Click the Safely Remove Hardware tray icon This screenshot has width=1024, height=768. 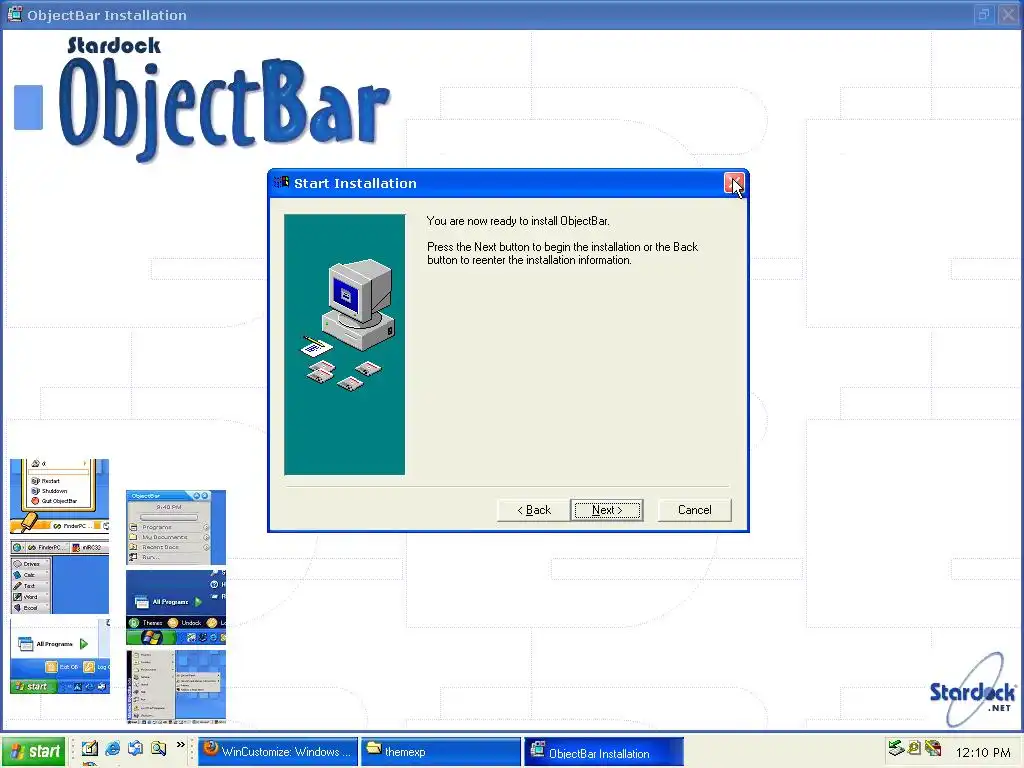pos(896,748)
